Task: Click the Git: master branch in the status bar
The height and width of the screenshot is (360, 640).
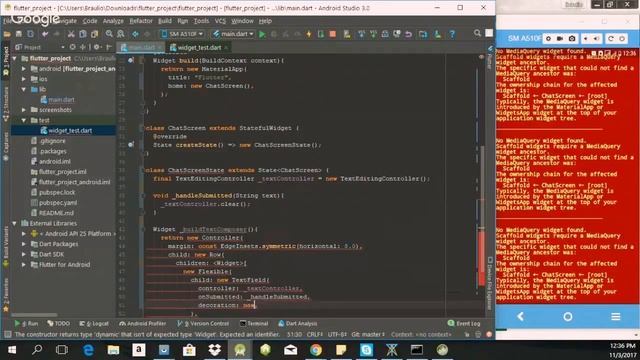Action: (x=368, y=335)
